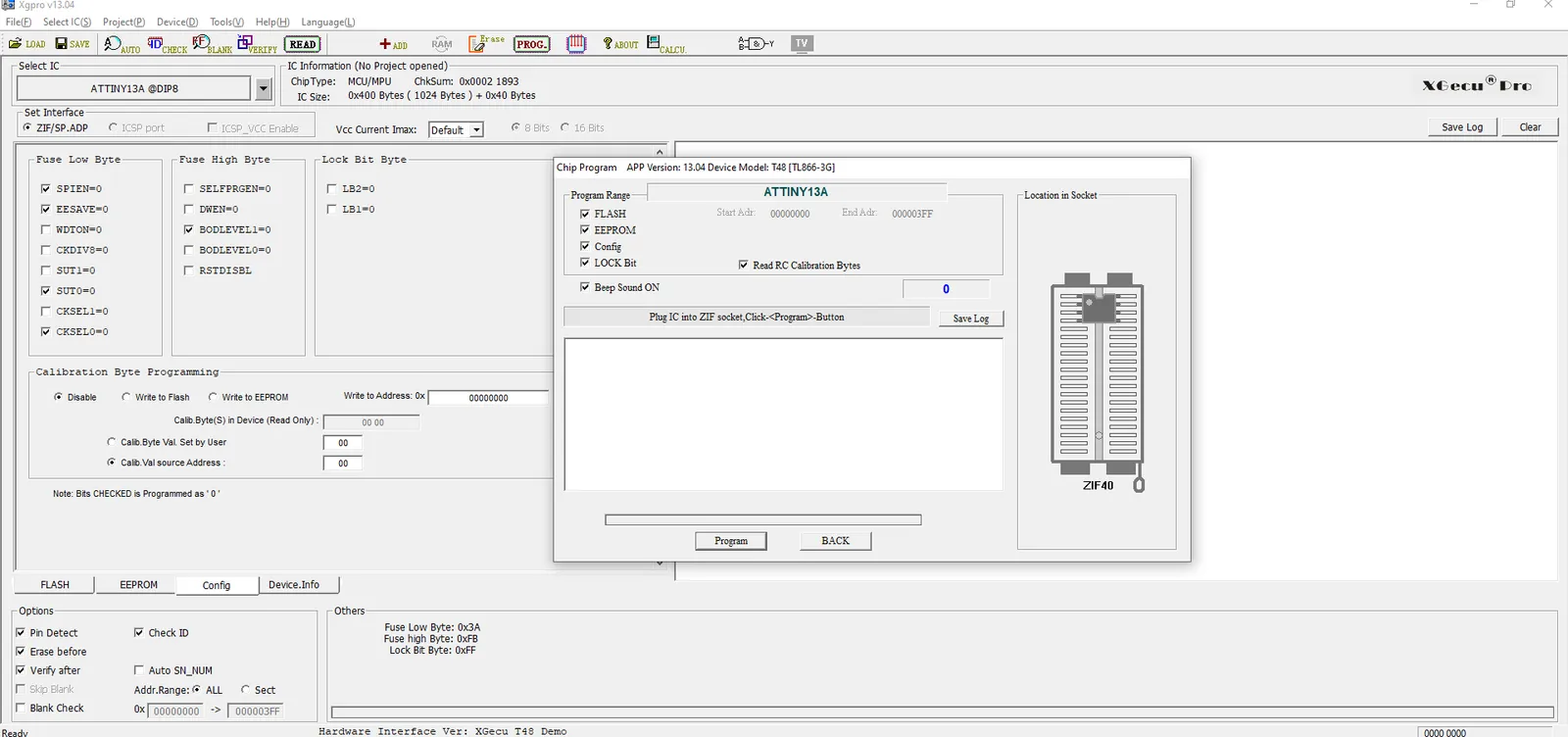Select the Write to Flash radio button
Viewport: 1568px width, 737px height.
pyautogui.click(x=125, y=397)
